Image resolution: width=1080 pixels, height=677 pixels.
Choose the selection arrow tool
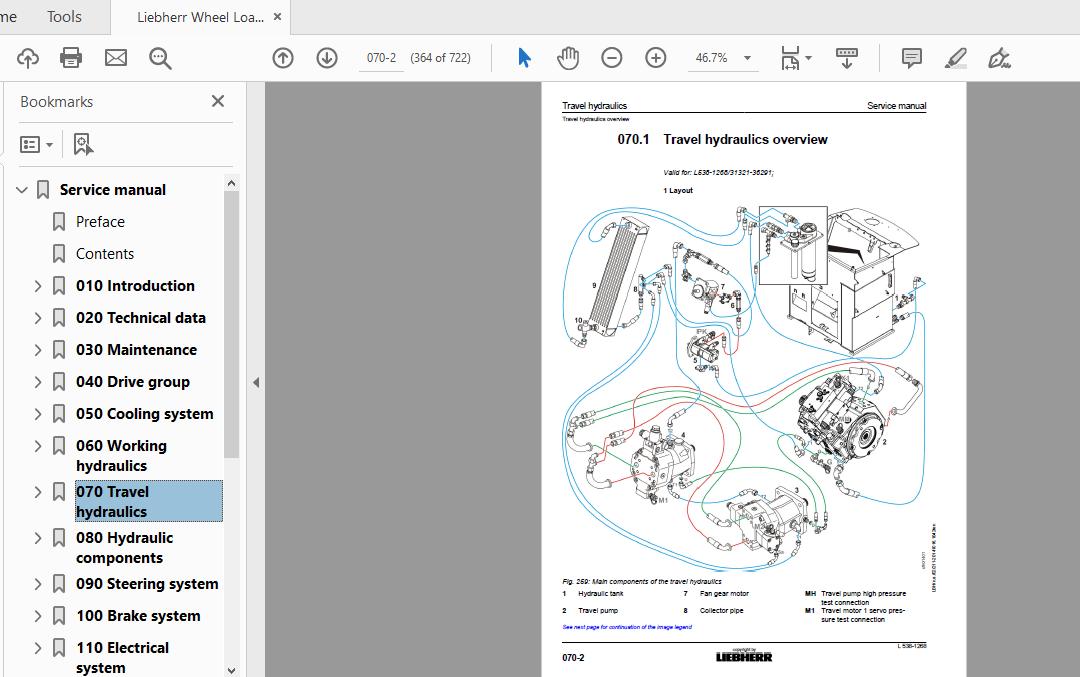(x=524, y=58)
